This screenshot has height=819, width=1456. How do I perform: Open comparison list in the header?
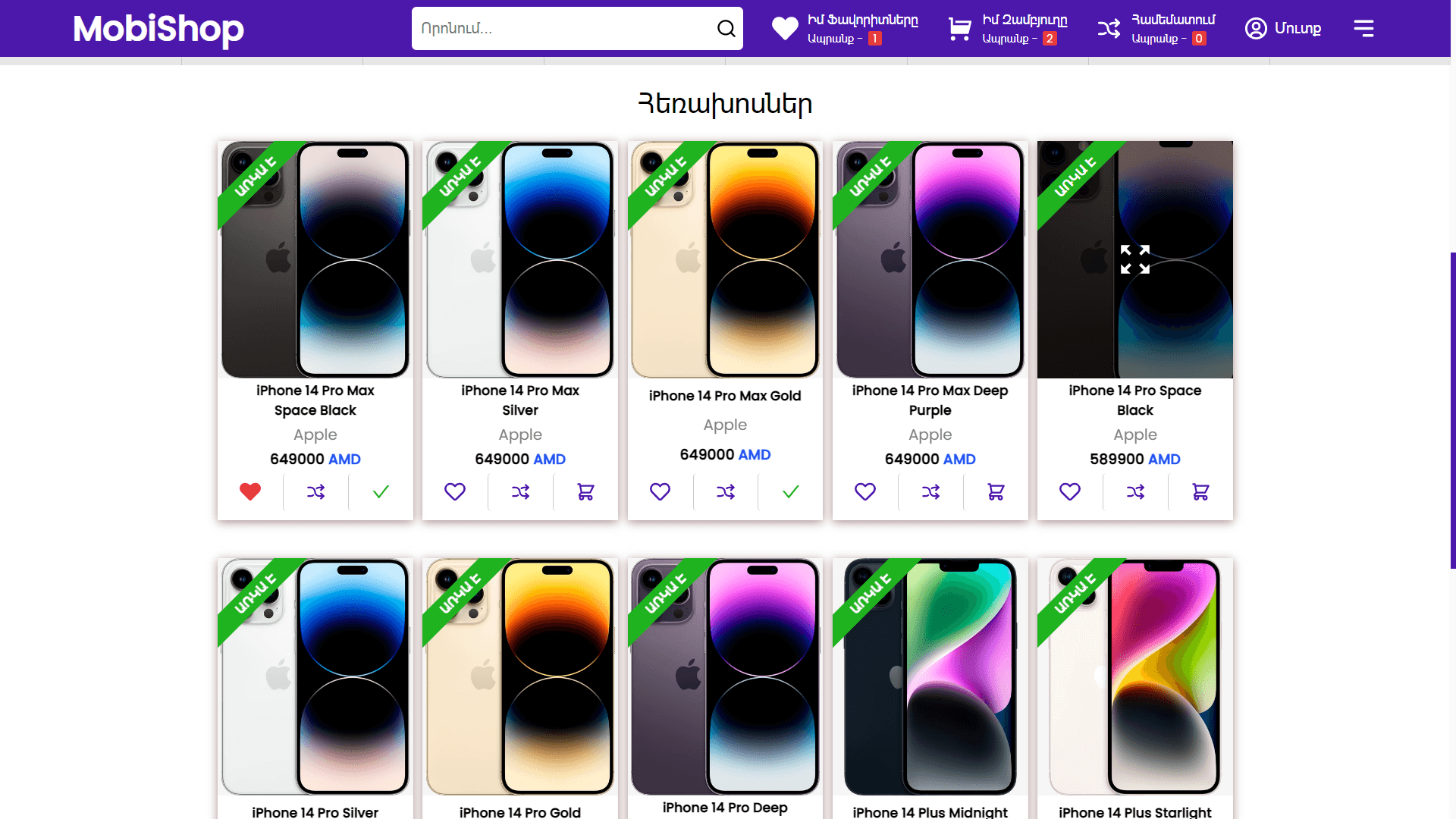coord(1156,29)
